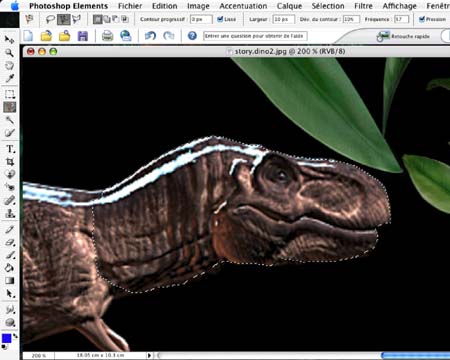Reset default colors mini icon
Image resolution: width=450 pixels, height=360 pixels.
(x=4, y=347)
